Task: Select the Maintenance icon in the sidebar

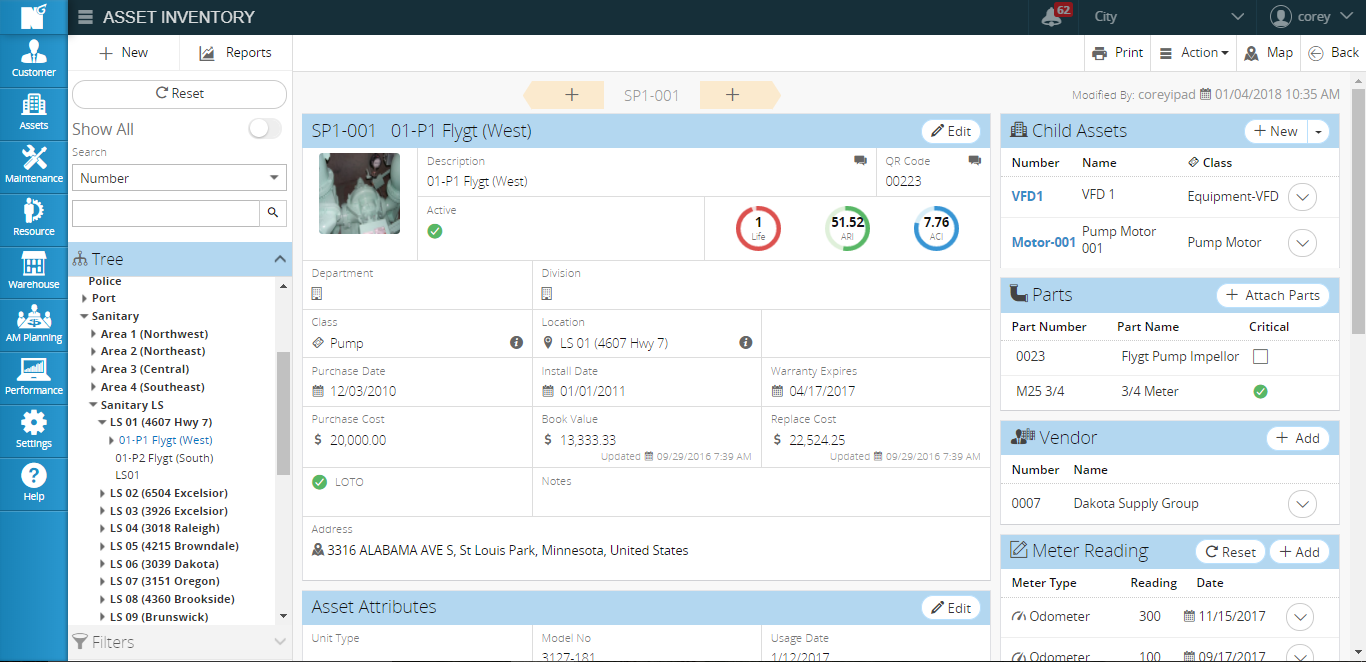Action: click(33, 166)
